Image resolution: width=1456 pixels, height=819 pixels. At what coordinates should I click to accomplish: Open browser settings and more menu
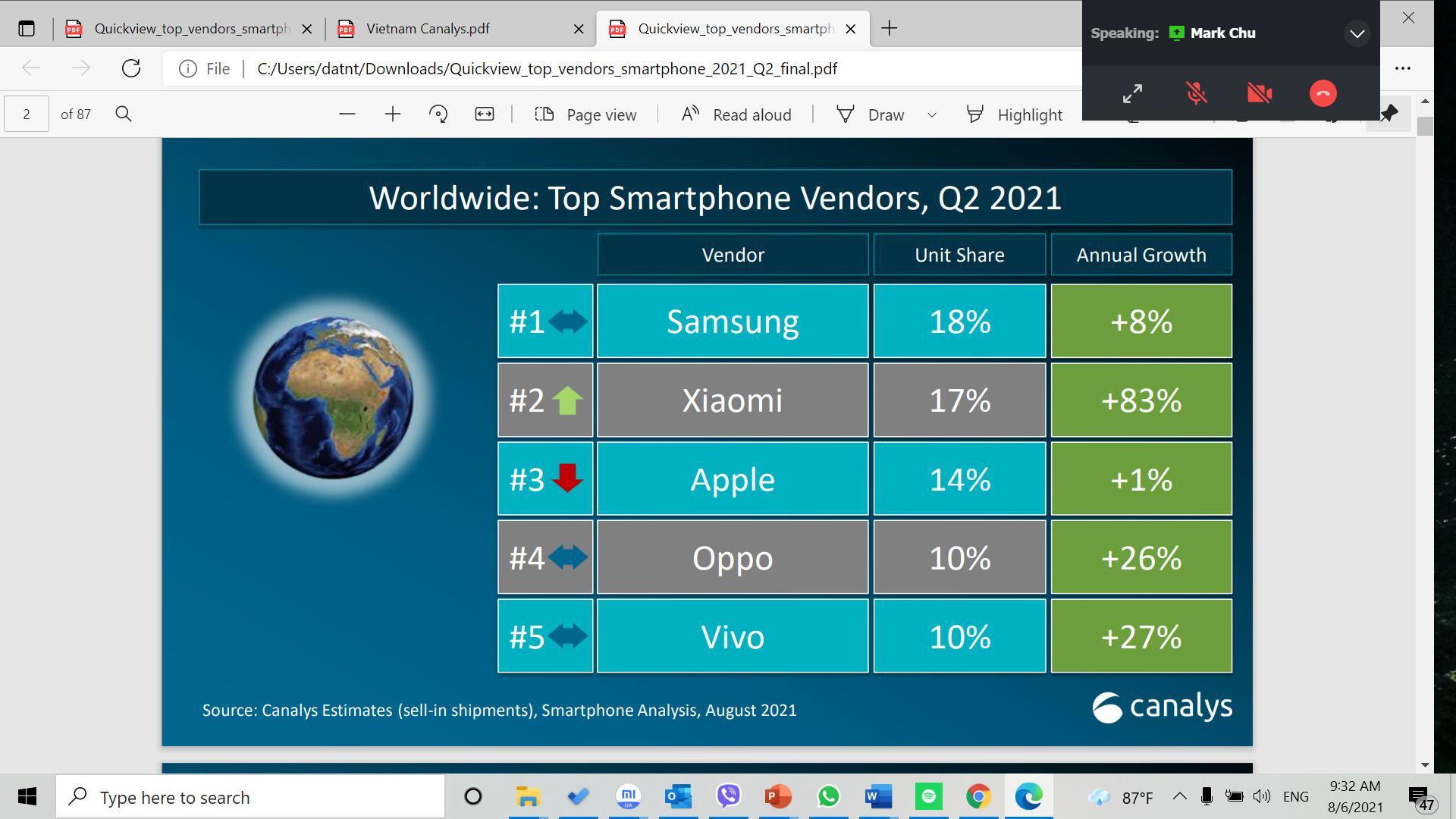(x=1403, y=68)
